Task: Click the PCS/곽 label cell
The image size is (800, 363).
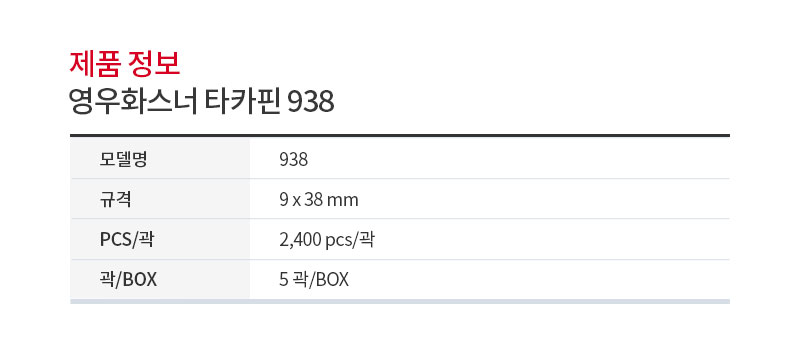Action: coord(160,239)
